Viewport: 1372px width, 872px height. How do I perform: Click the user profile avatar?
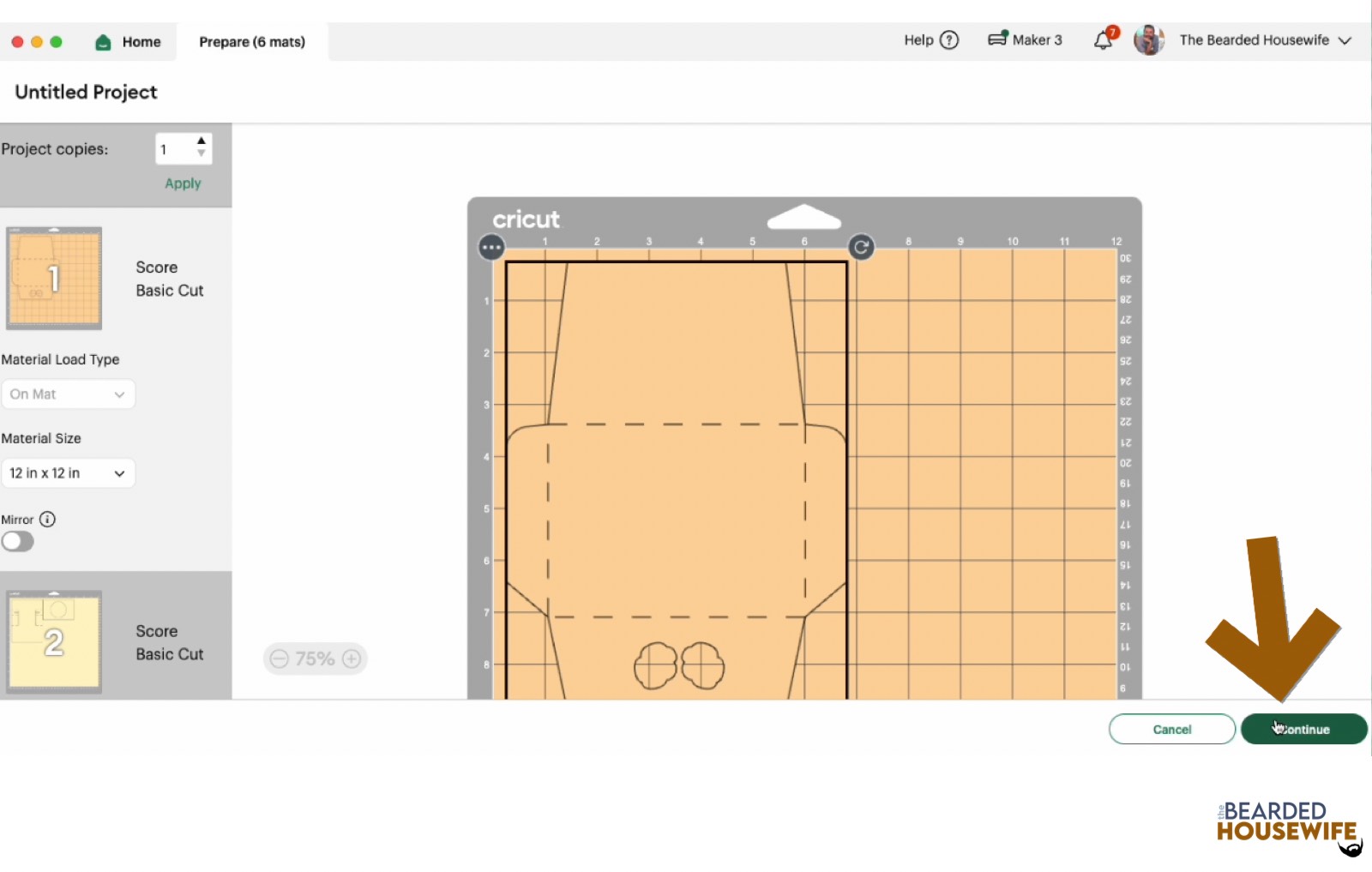coord(1148,40)
